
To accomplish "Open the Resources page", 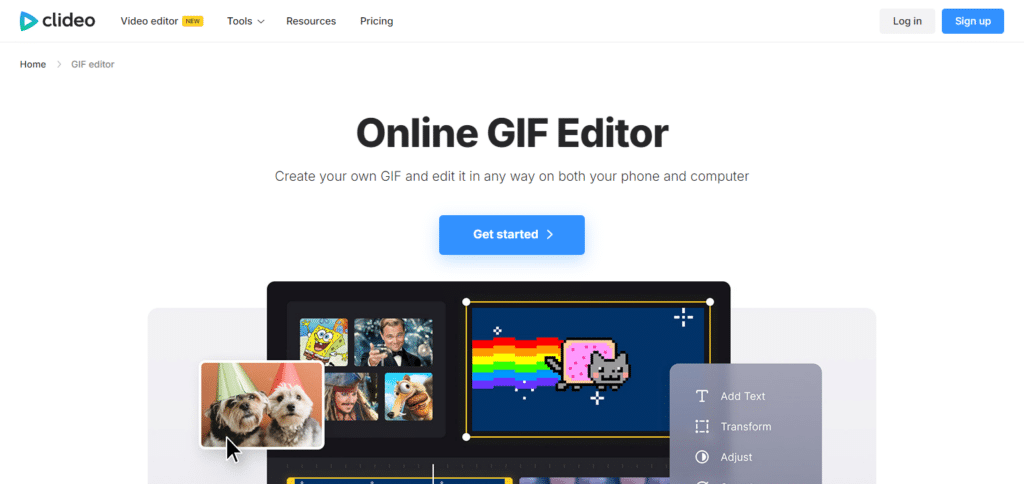I will 311,21.
